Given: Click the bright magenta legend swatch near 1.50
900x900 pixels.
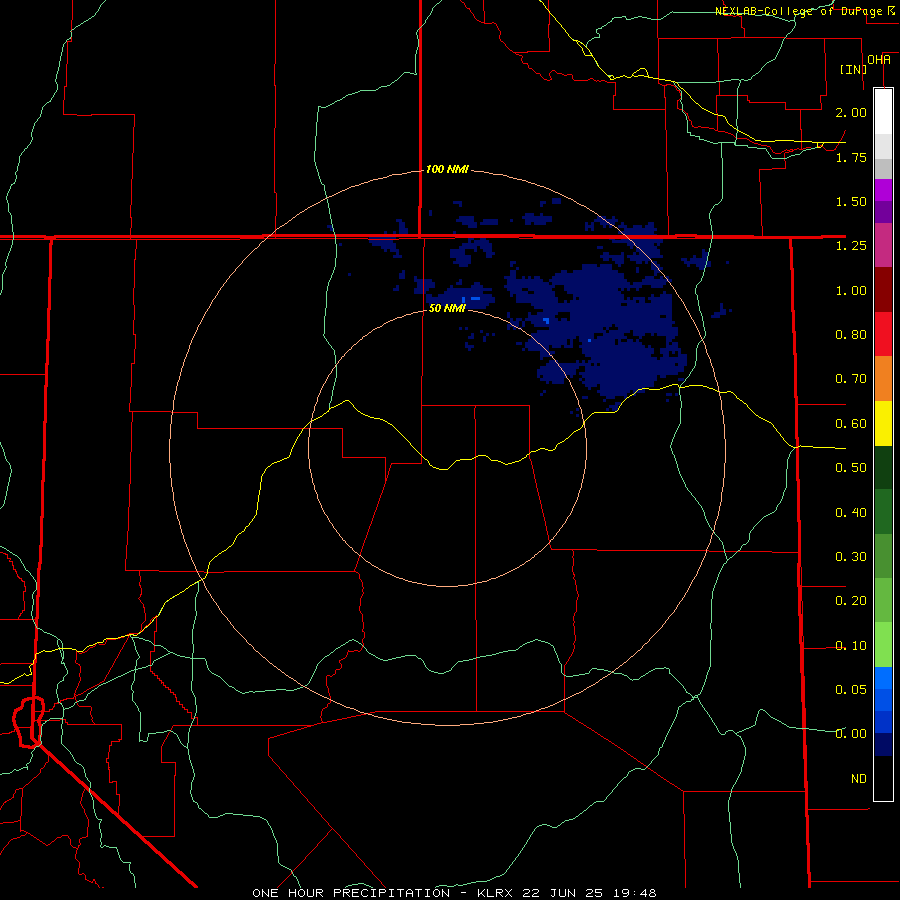Looking at the screenshot, I should 883,190.
